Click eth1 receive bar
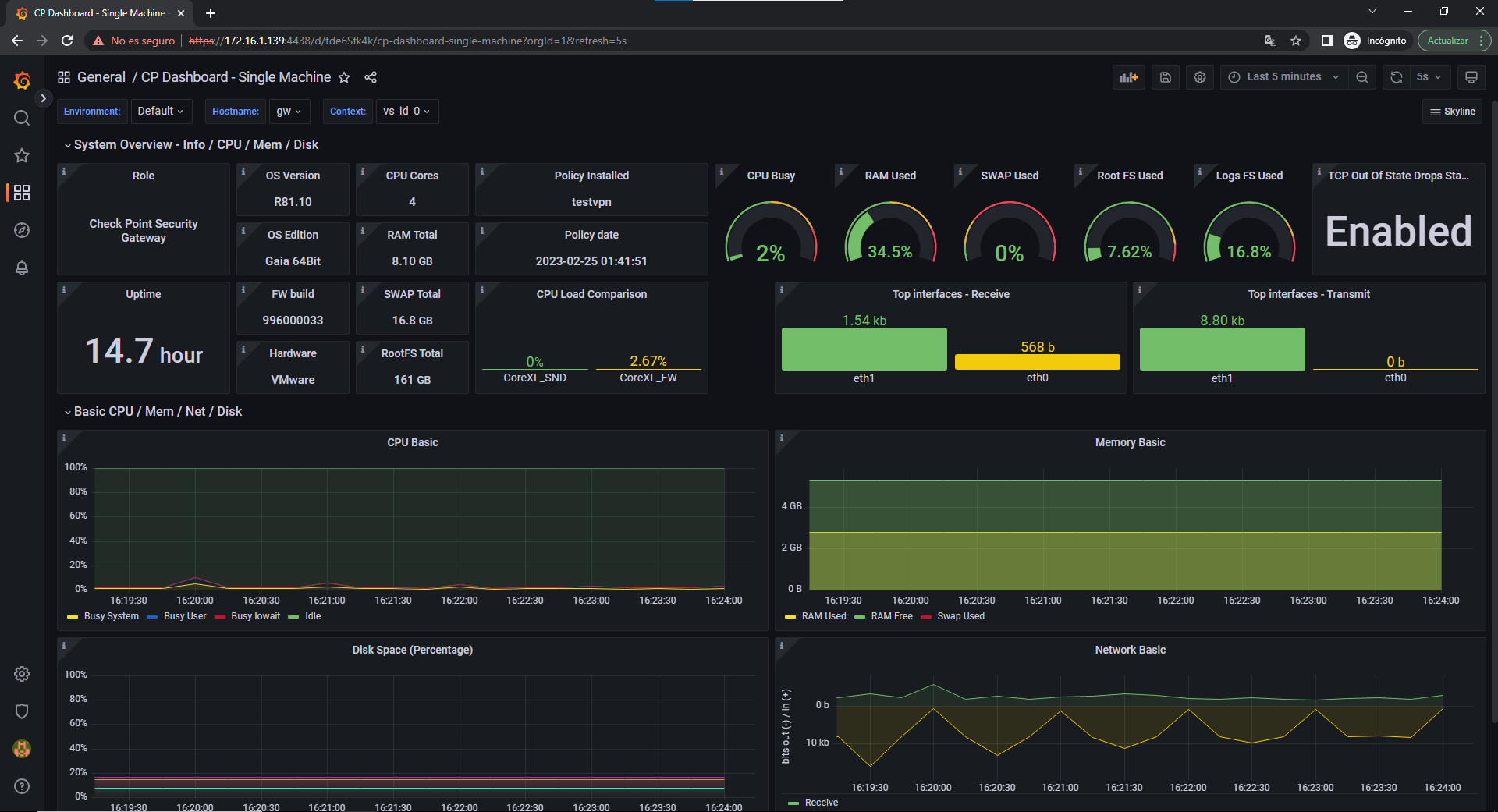Screen dimensions: 1498x812 (864, 349)
